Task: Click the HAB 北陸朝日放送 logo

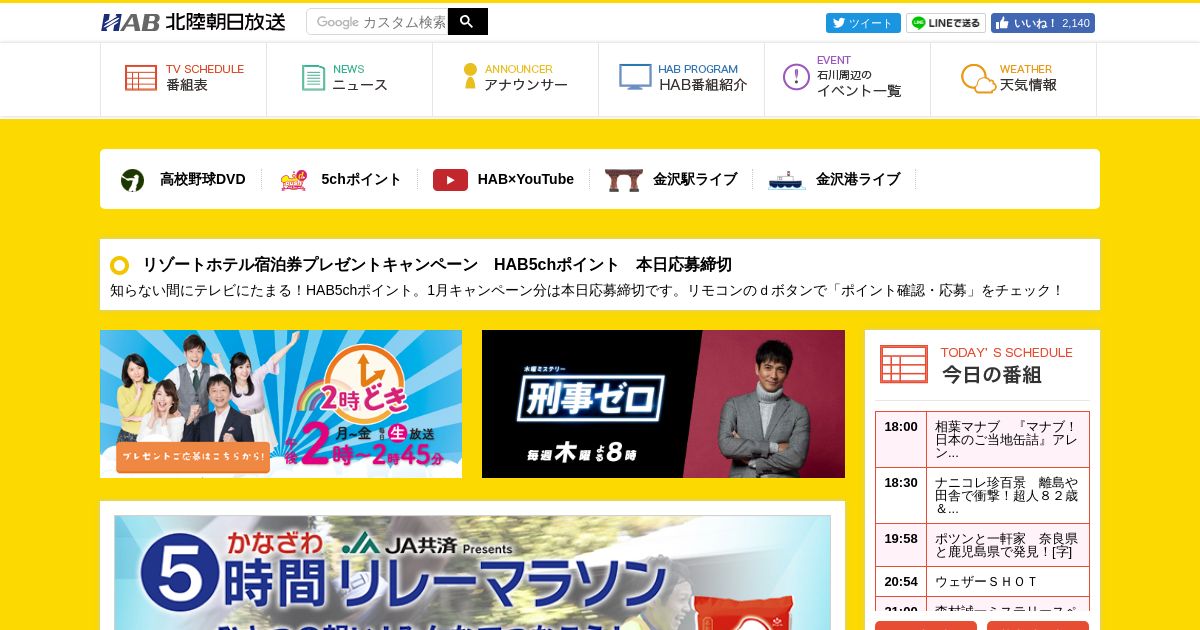Action: pyautogui.click(x=193, y=22)
